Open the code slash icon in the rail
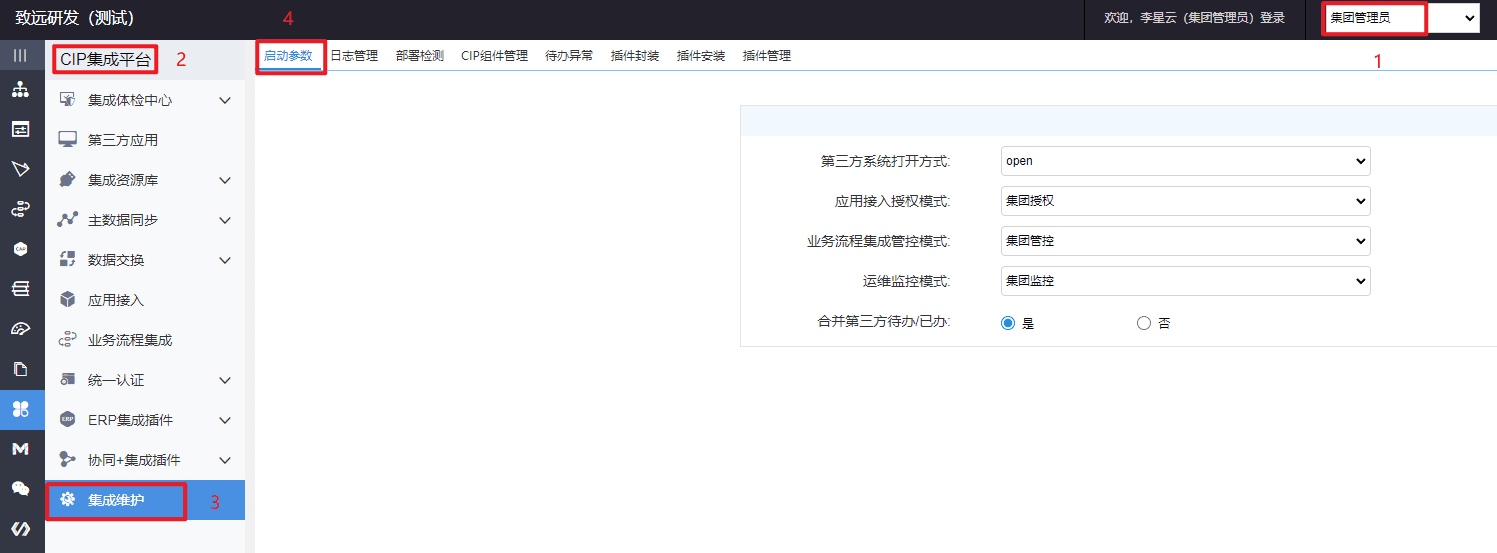This screenshot has height=553, width=1497. tap(20, 529)
